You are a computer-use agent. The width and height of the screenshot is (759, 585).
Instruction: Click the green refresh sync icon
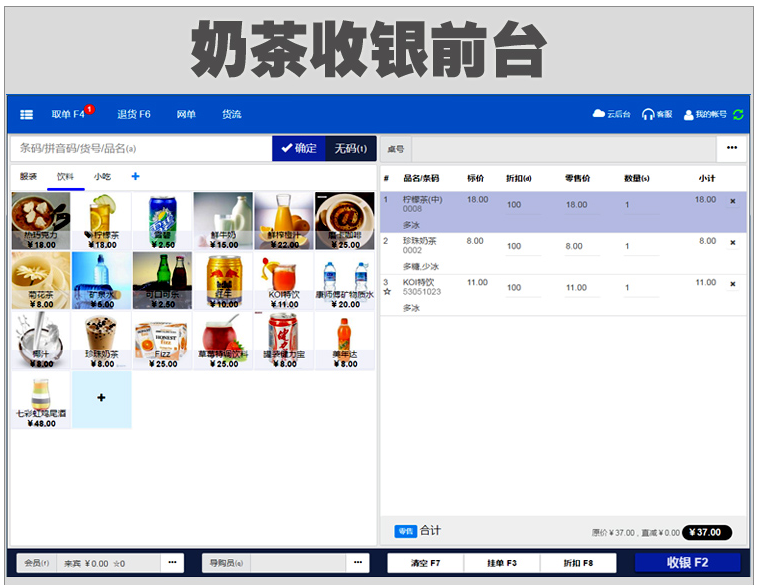click(x=738, y=115)
